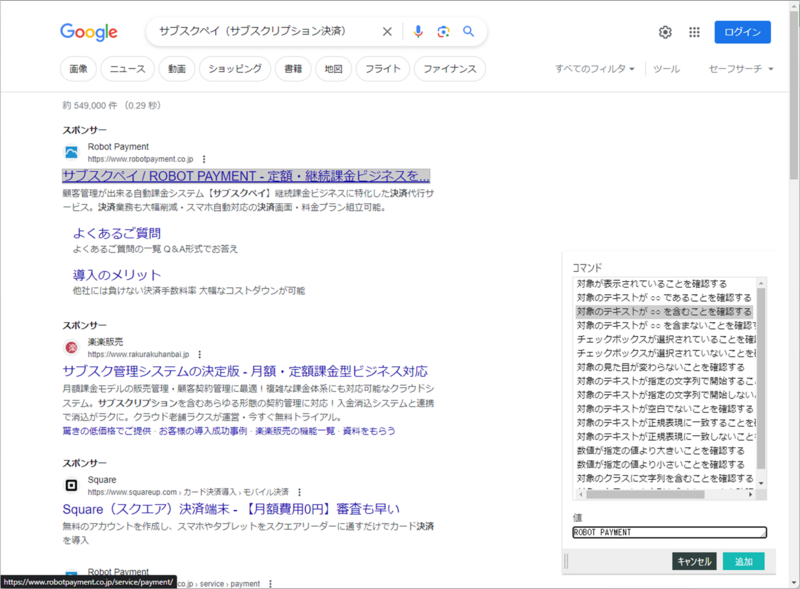800x589 pixels.
Task: Open 楽楽販売の機能一覧 sitelink
Action: coord(295,431)
